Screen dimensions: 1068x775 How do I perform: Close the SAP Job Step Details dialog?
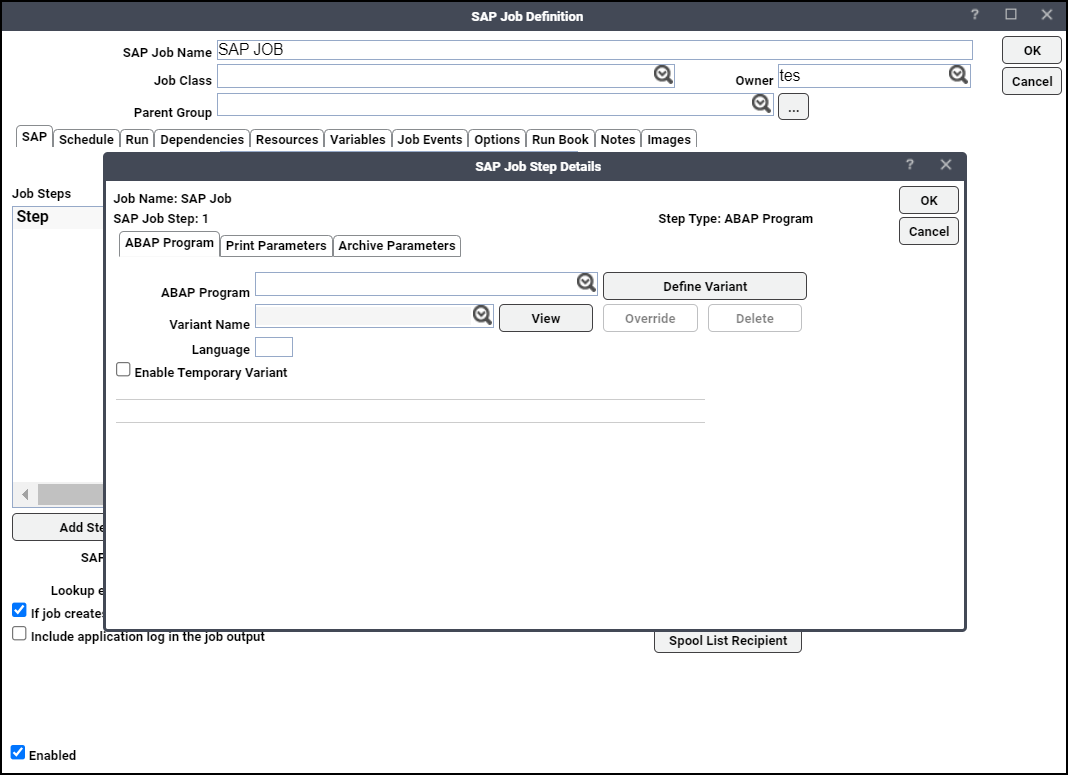pyautogui.click(x=945, y=164)
